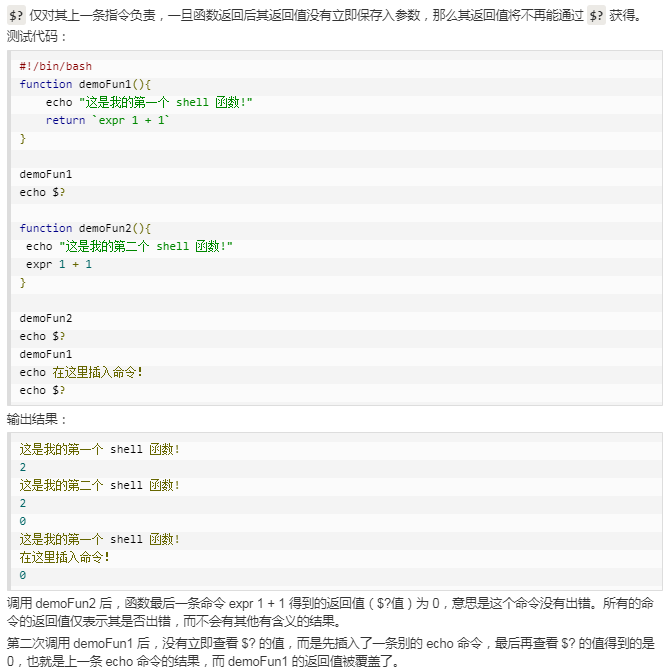This screenshot has width=669, height=670.
Task: Click the first inline "$?" code at paragraph start
Action: [x=16, y=15]
